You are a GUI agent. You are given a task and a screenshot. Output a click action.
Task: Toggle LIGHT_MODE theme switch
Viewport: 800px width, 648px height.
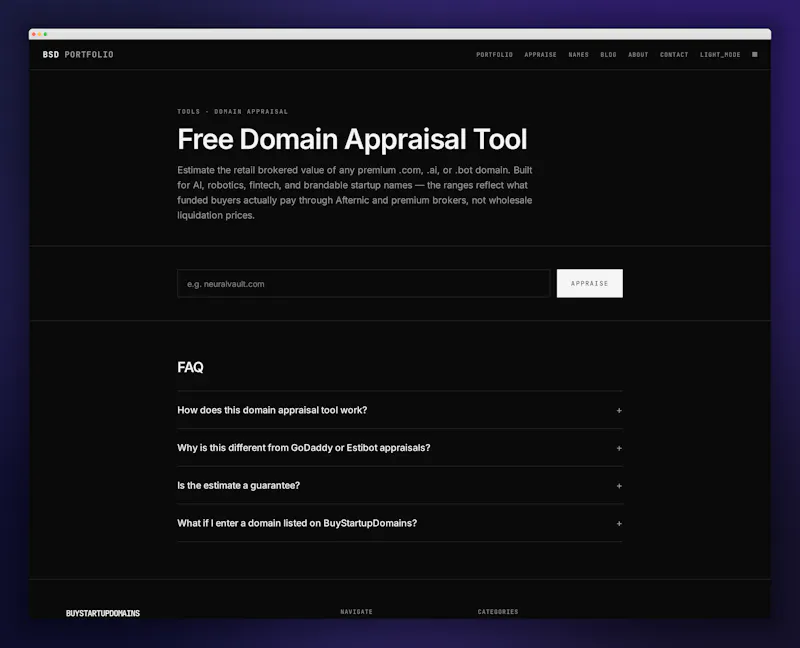[x=720, y=55]
